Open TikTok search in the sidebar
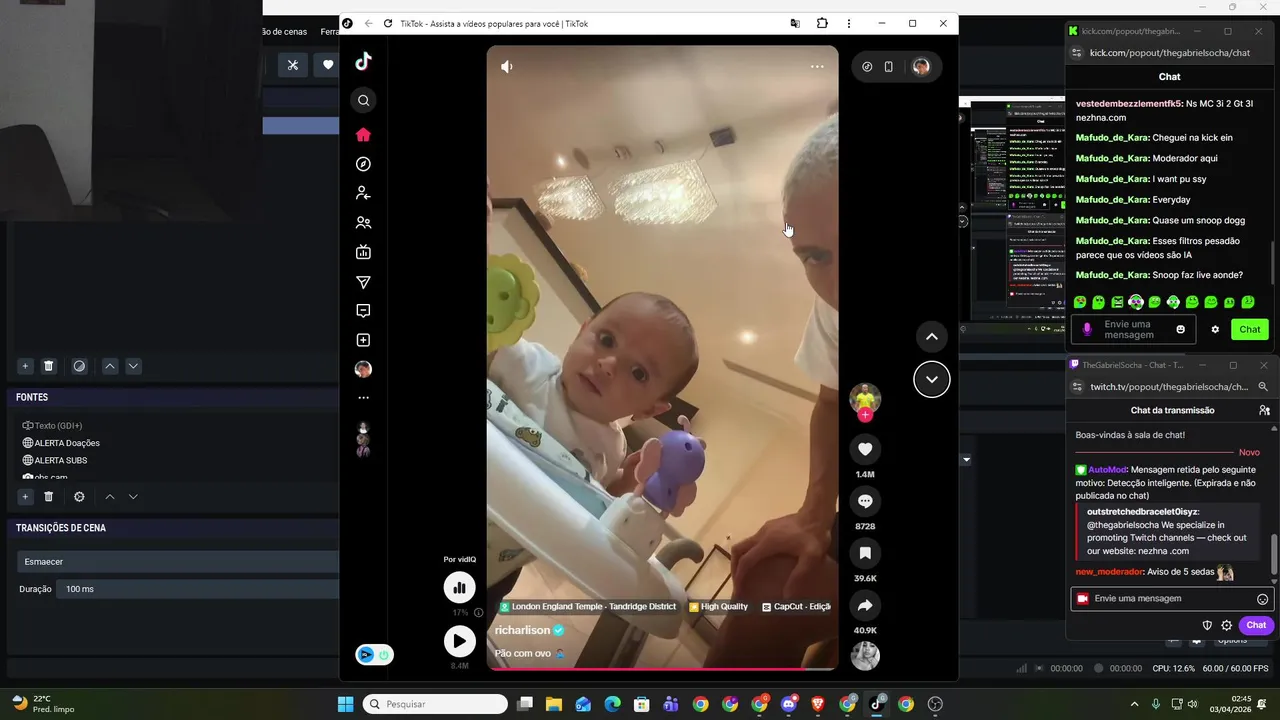The height and width of the screenshot is (720, 1280). pos(363,100)
